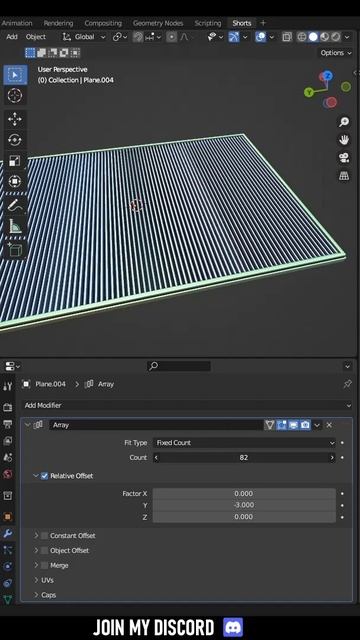Select the Add Cube tool
This screenshot has width=360, height=640.
pos(15,249)
